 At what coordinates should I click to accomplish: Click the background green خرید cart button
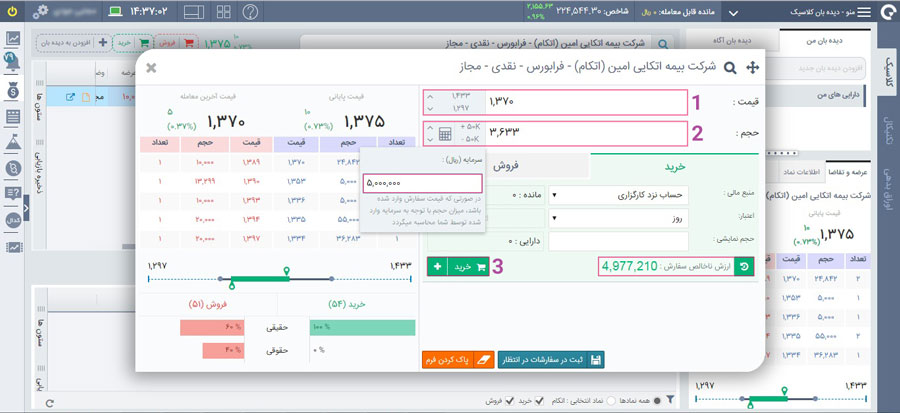pyautogui.click(x=132, y=43)
